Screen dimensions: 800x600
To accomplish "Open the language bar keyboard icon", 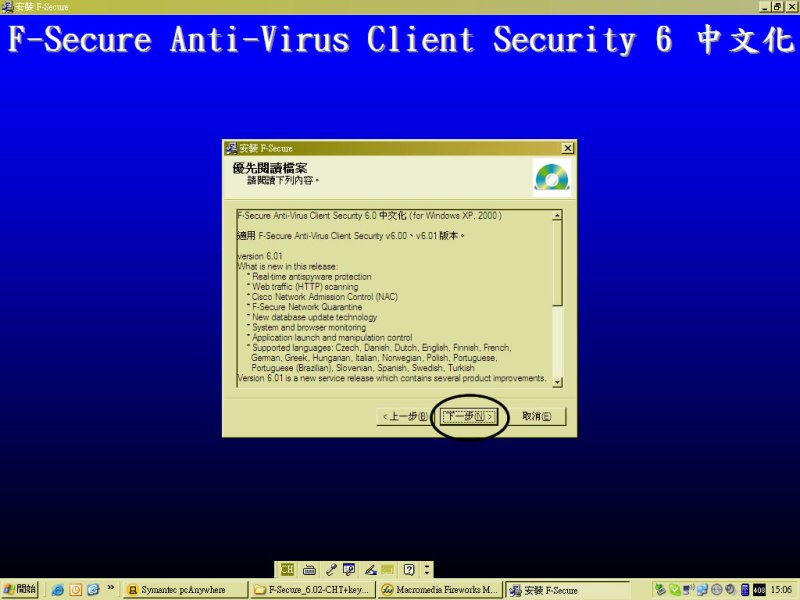I will tap(309, 569).
